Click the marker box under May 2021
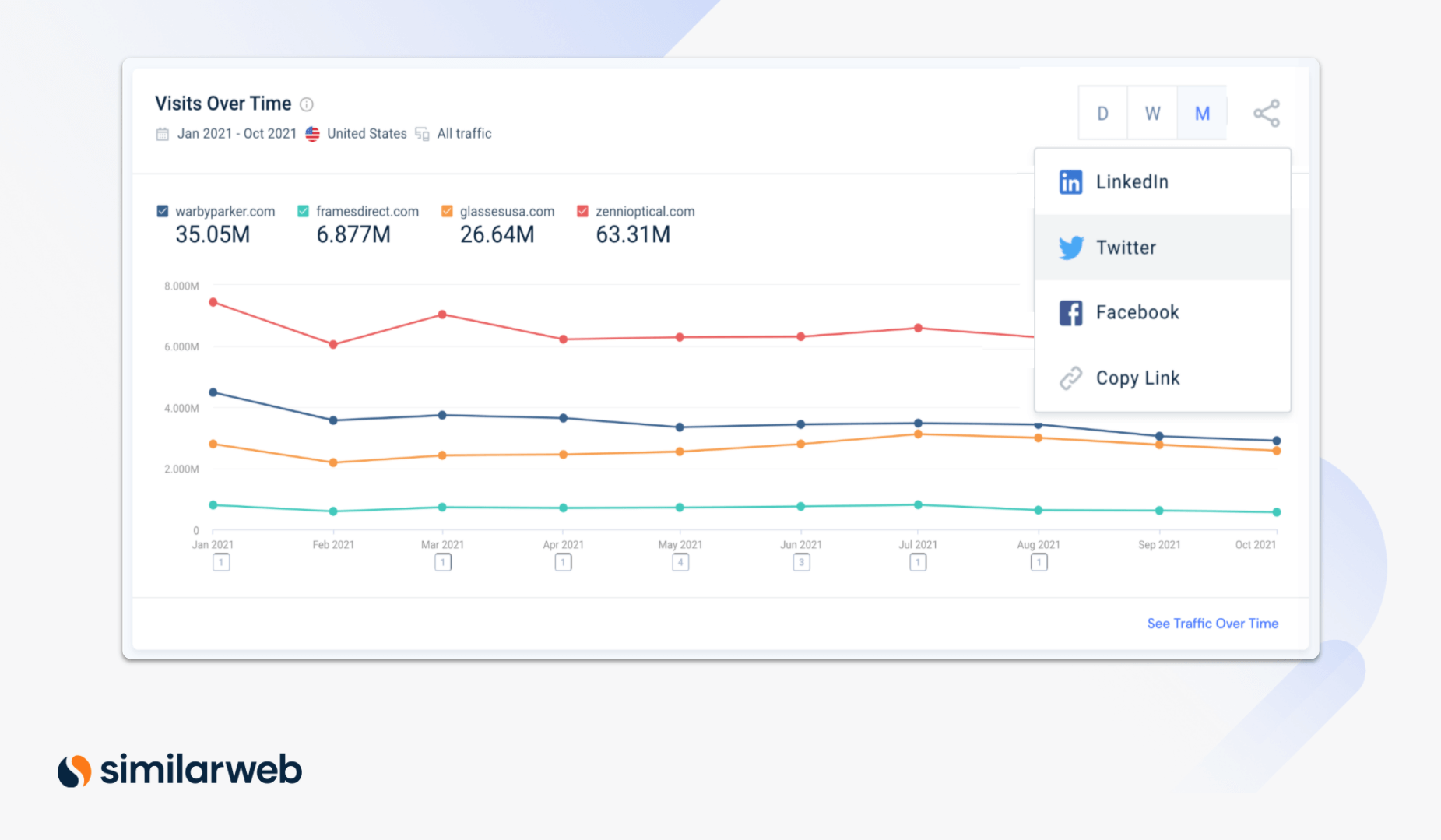1441x840 pixels. click(680, 561)
